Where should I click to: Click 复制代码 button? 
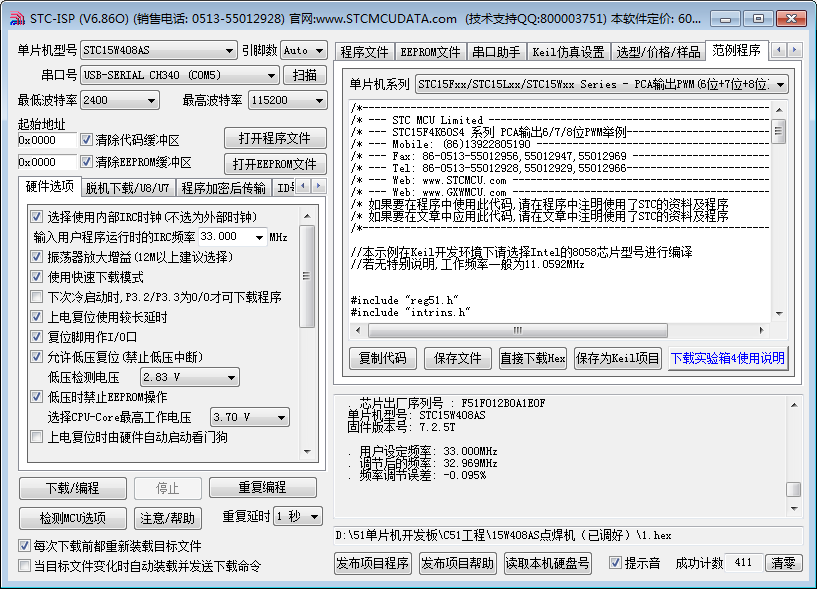click(x=382, y=358)
